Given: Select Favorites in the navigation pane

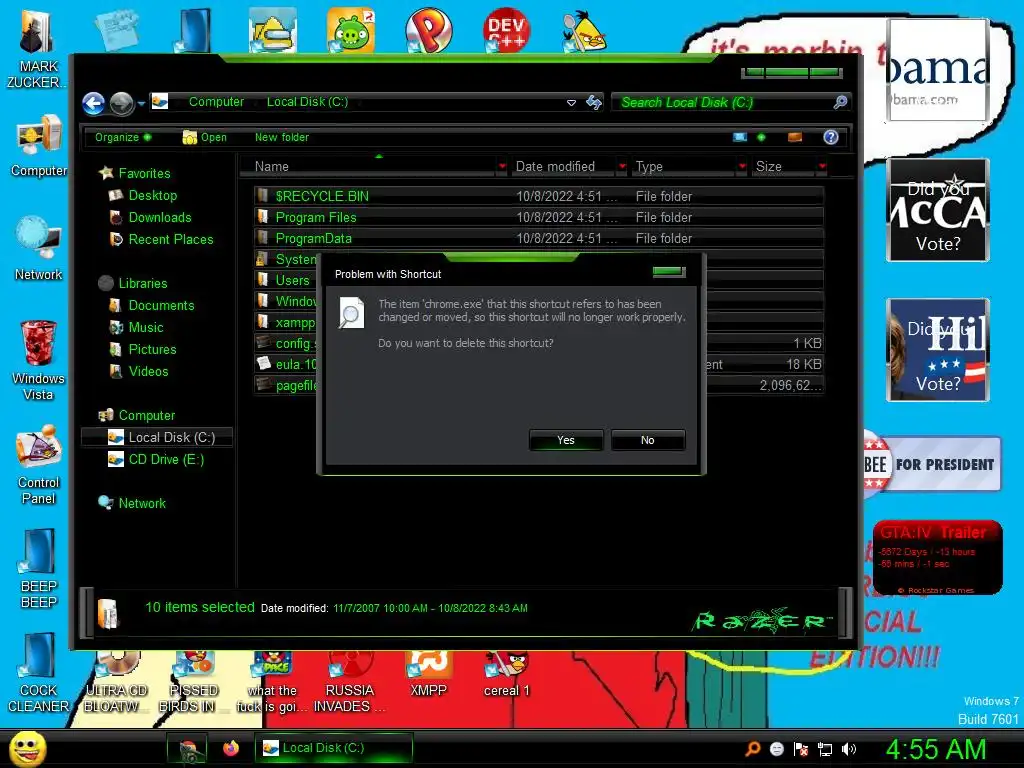Looking at the screenshot, I should tap(135, 173).
